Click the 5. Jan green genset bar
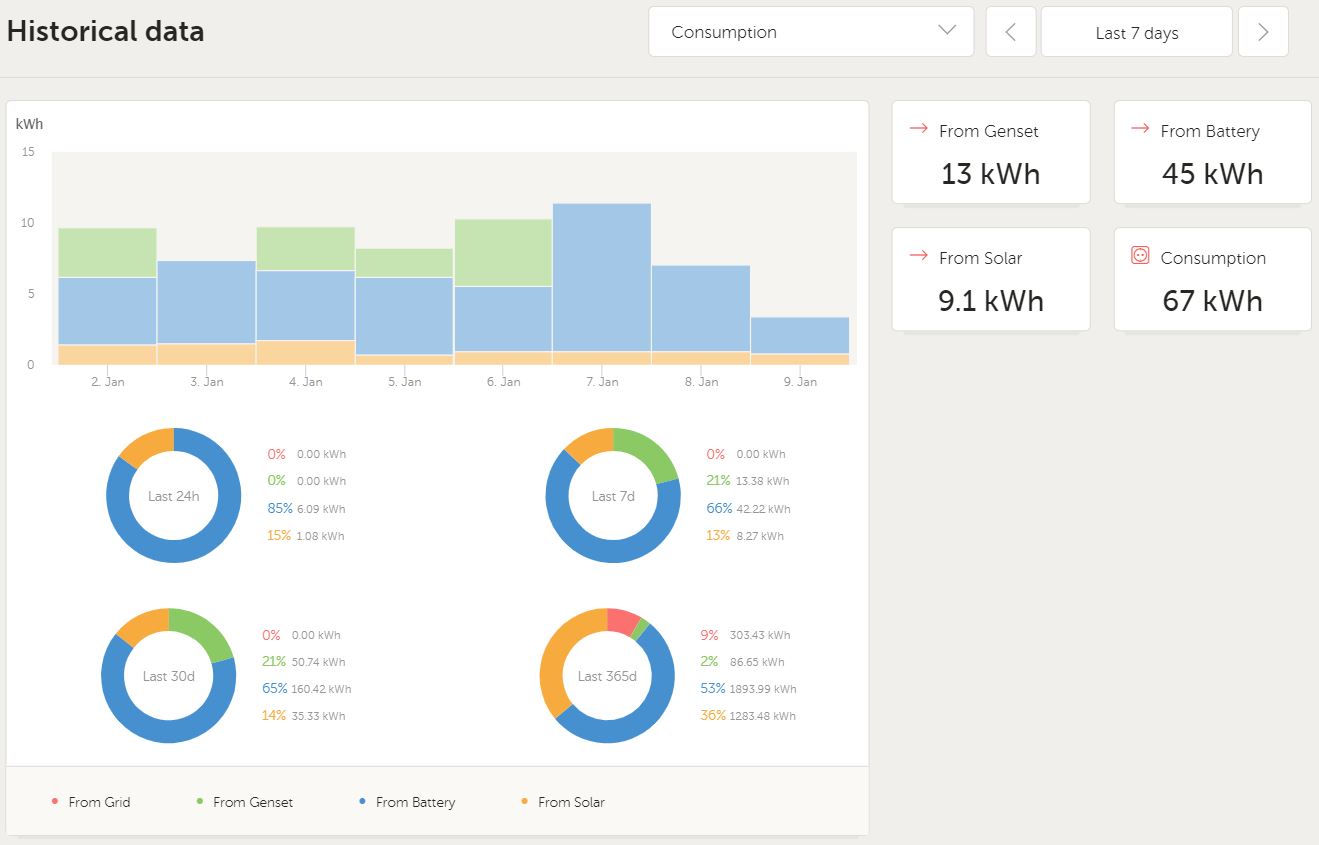The image size is (1319, 845). (x=404, y=263)
